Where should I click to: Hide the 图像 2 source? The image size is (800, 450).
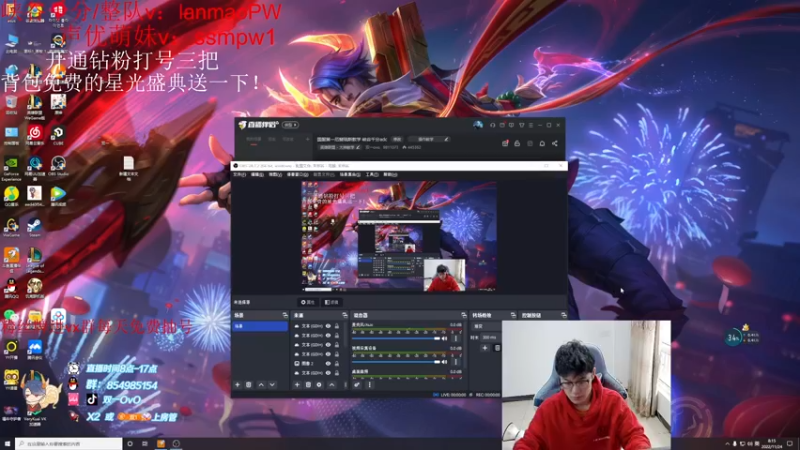coord(328,363)
